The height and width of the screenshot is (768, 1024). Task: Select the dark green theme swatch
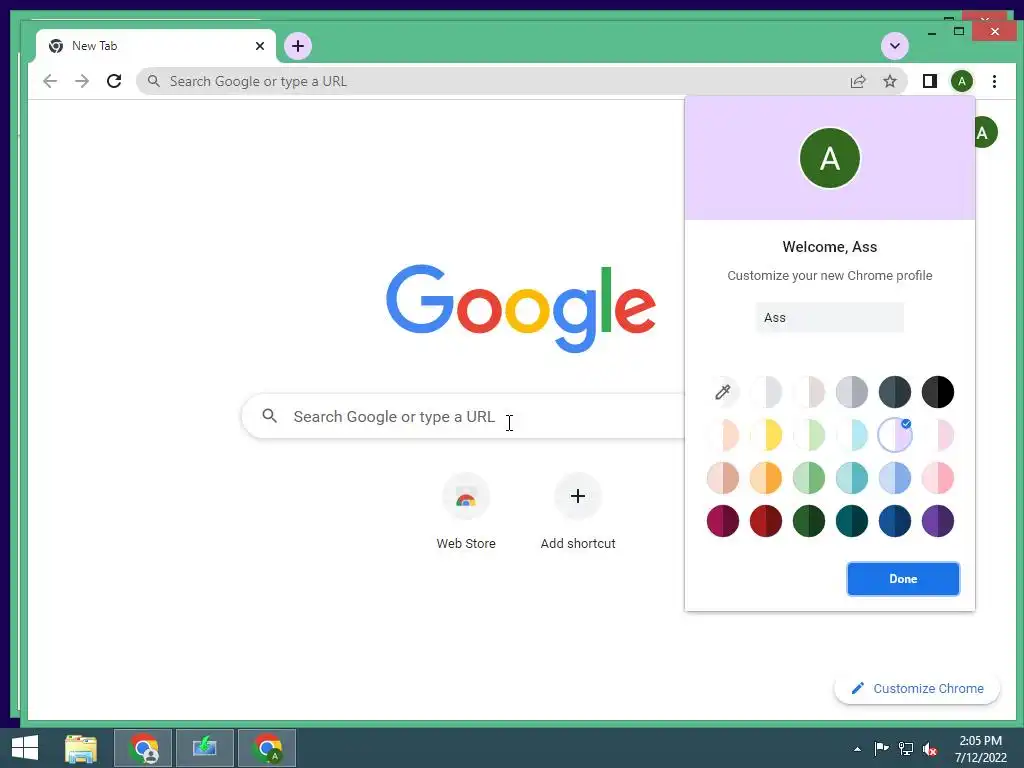click(808, 521)
